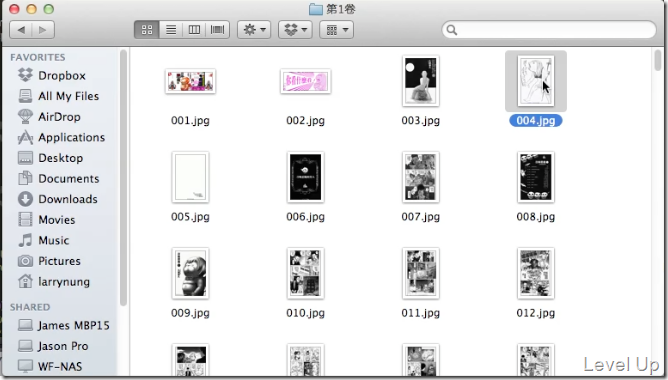
Task: Select Jason Pro shared computer
Action: pos(53,346)
